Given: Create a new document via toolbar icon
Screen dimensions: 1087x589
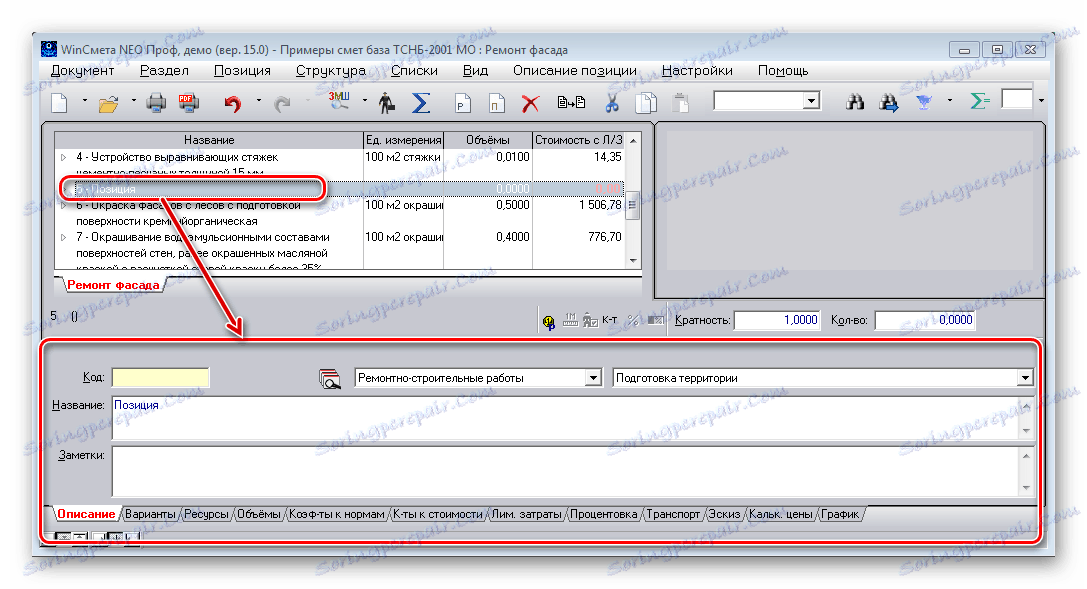Looking at the screenshot, I should coord(60,103).
